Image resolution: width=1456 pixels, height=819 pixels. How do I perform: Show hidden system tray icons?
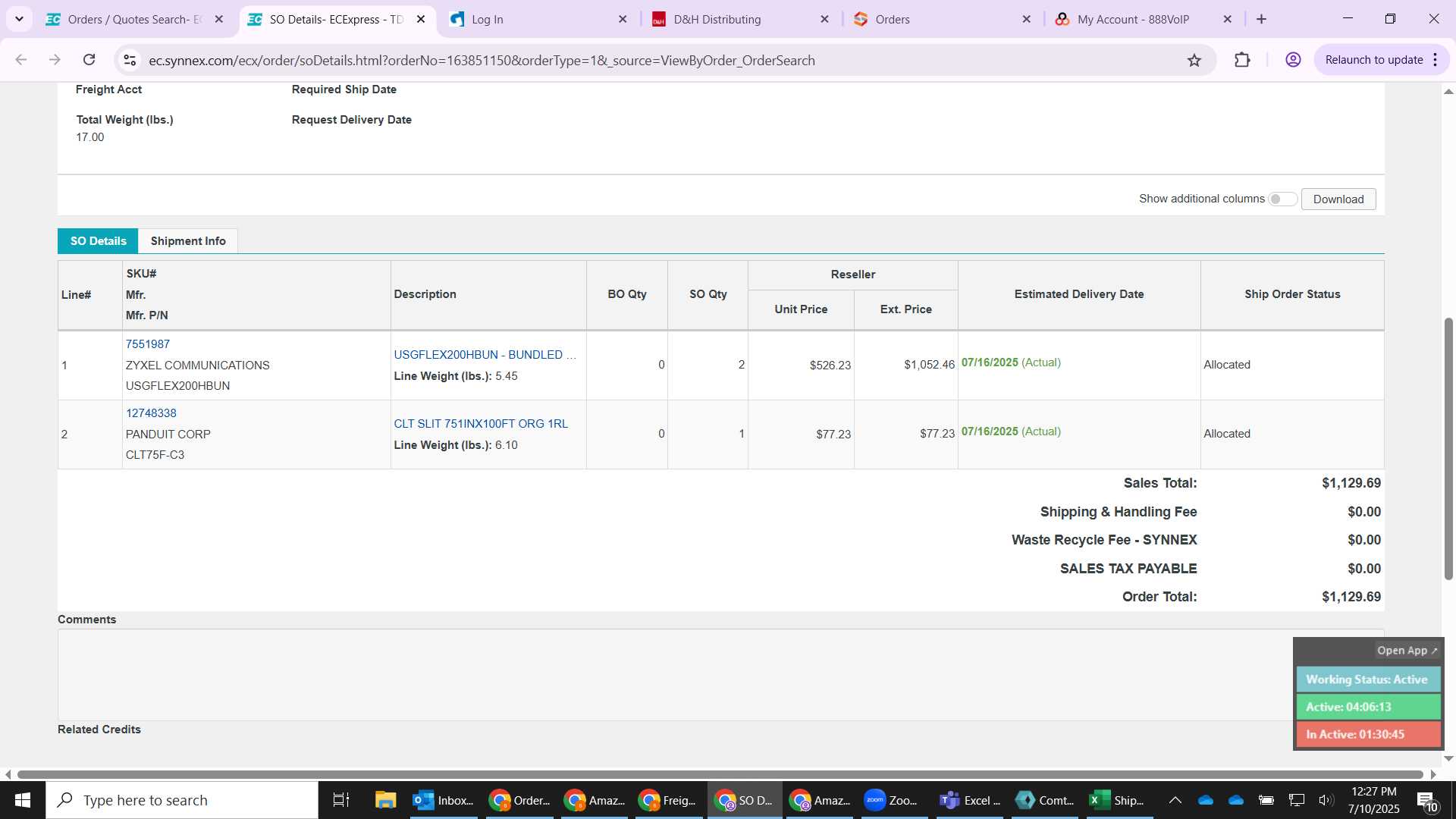coord(1175,800)
